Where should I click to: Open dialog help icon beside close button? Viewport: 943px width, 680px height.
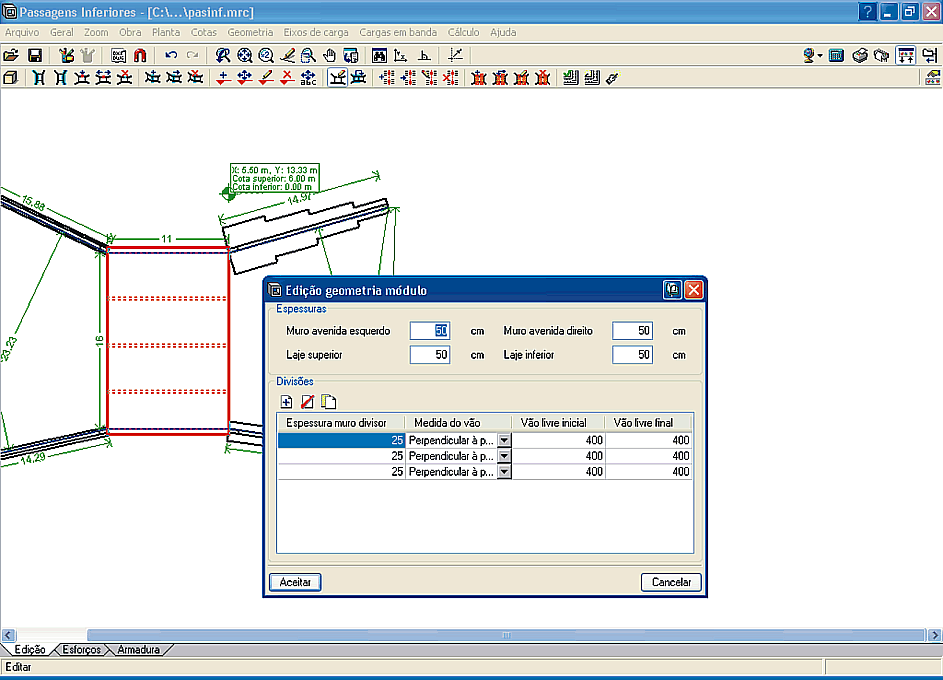[673, 290]
